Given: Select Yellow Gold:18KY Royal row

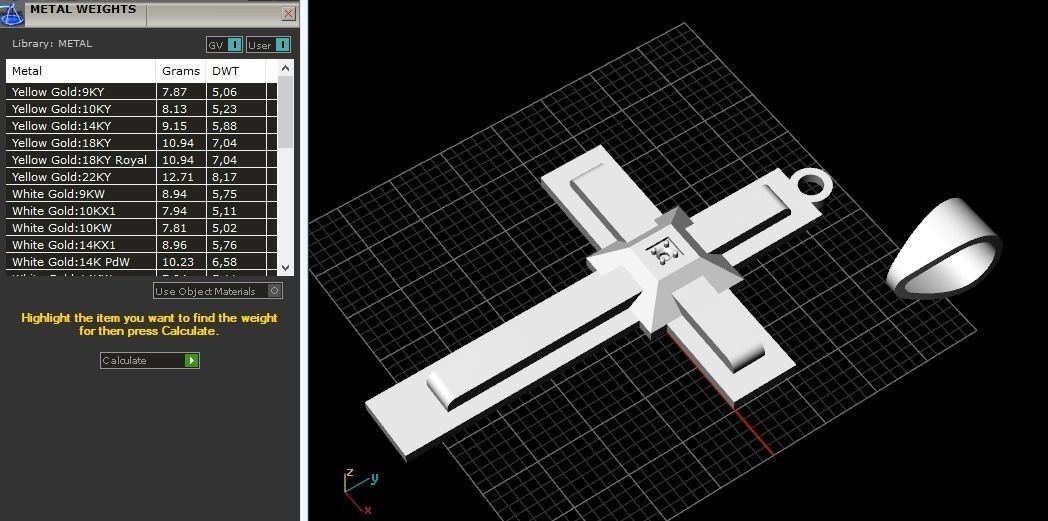Looking at the screenshot, I should click(x=141, y=160).
